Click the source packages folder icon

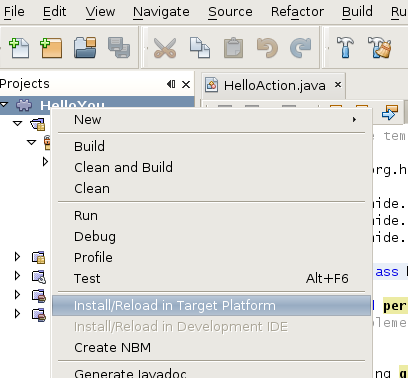coord(38,124)
